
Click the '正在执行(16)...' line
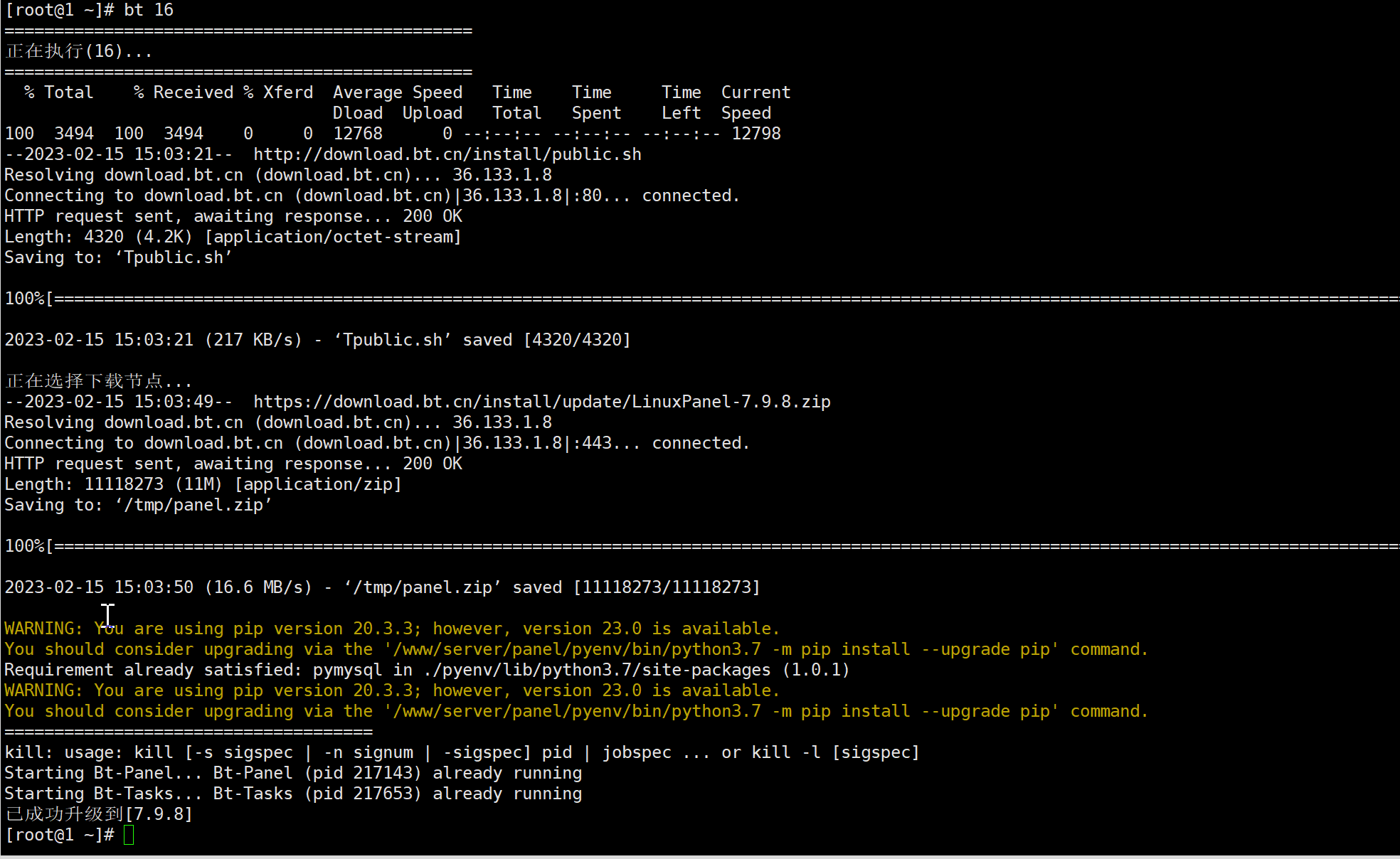78,51
